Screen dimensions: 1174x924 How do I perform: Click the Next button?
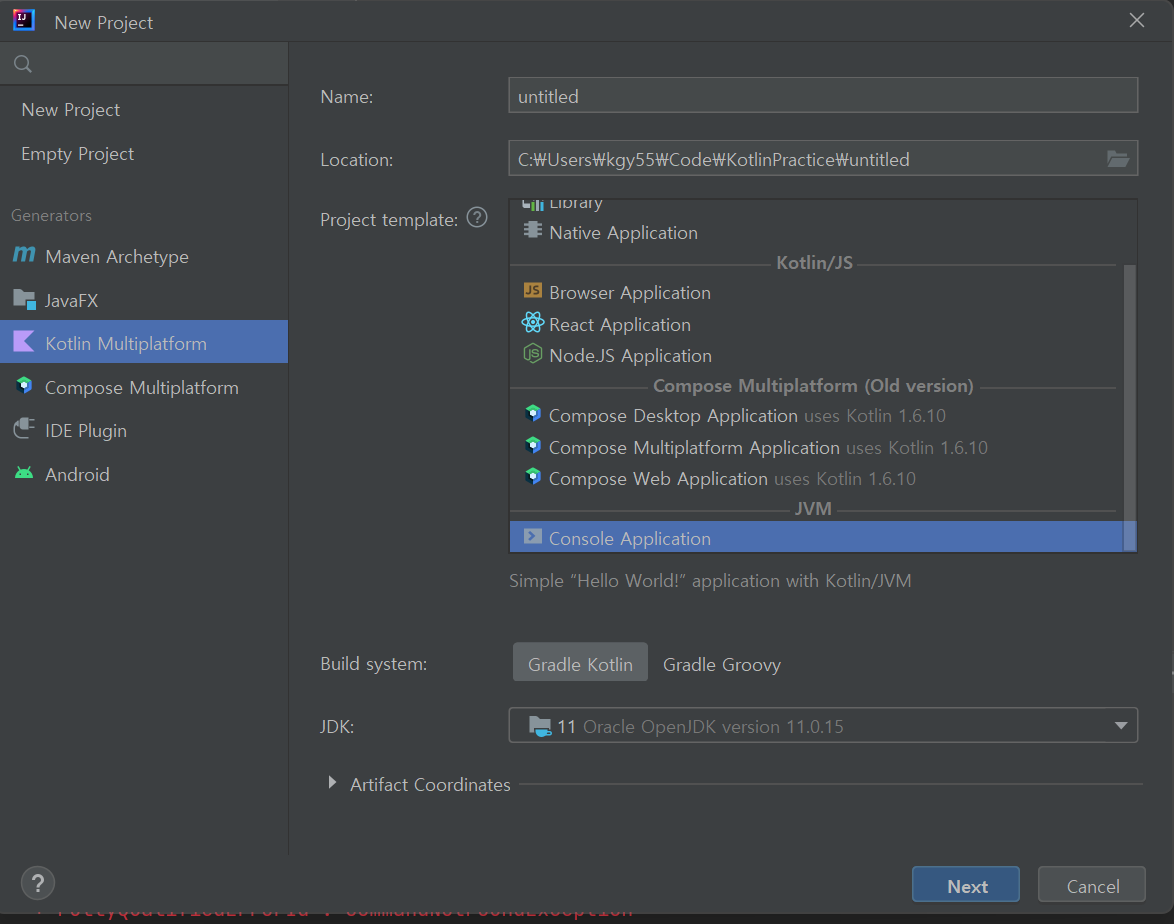(965, 885)
